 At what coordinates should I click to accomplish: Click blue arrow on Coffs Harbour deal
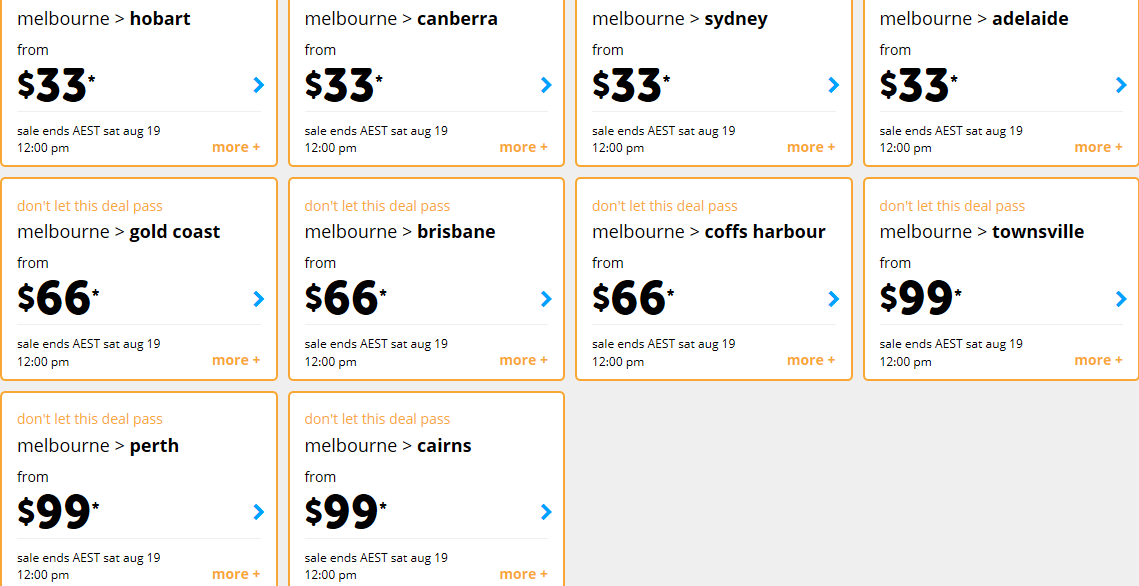[834, 299]
